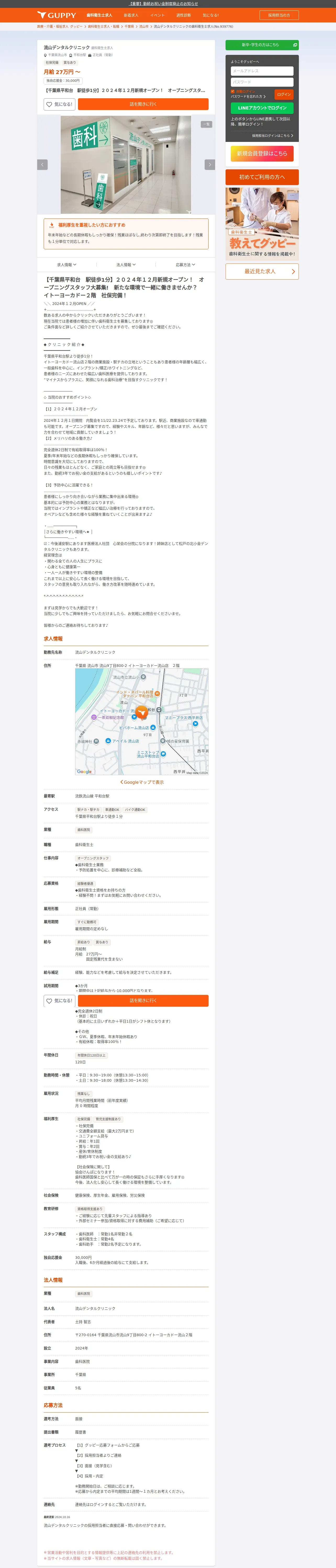Expand the 求人情報 section jump menu

point(66,265)
